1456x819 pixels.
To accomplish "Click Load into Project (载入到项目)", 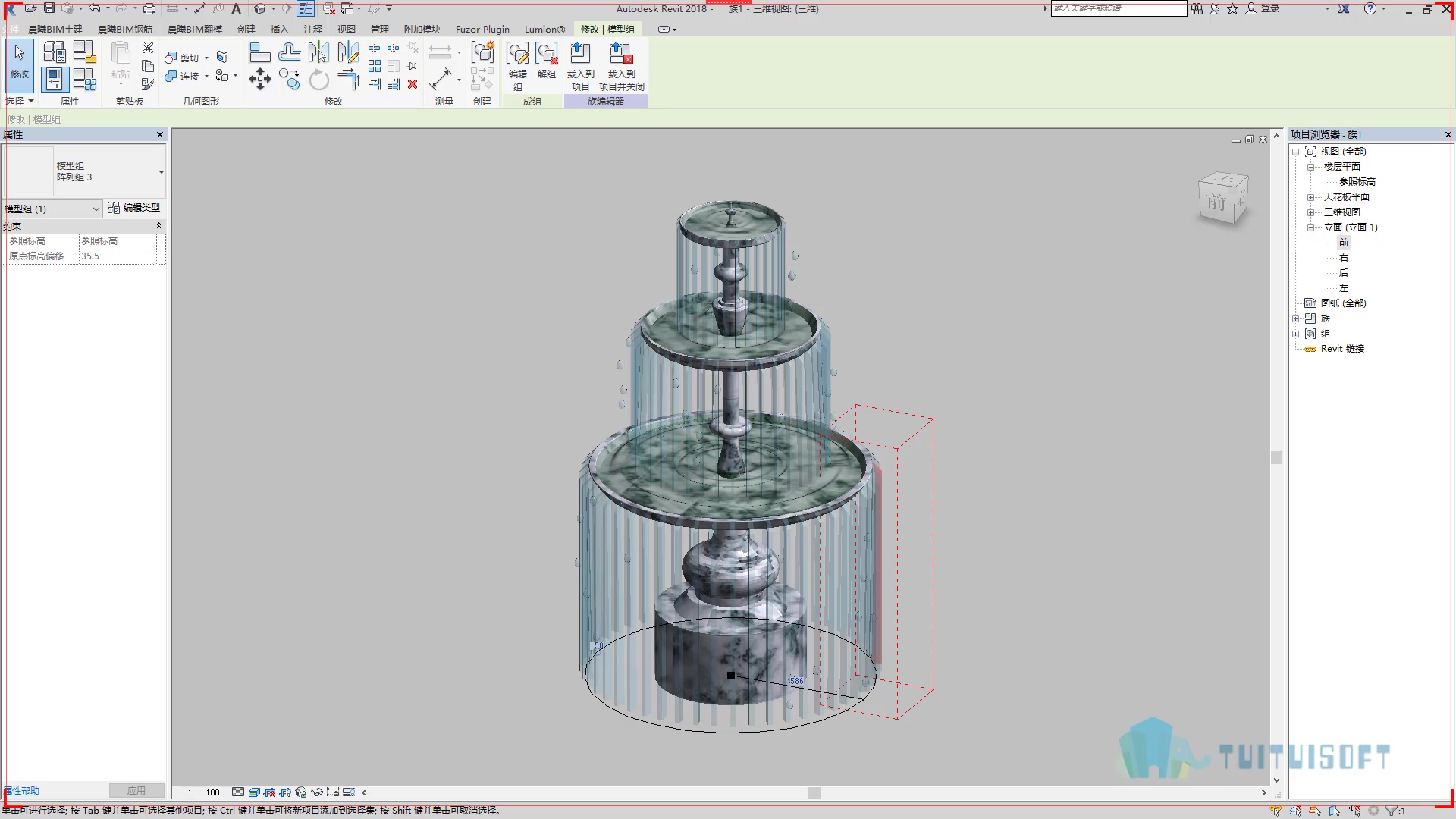I will 580,67.
